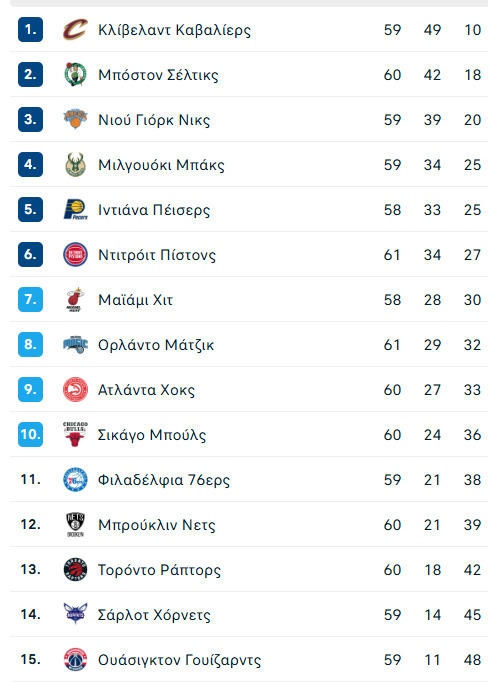Click the Brooklyn Nets logo
Viewport: 488px width, 682px height.
click(75, 525)
